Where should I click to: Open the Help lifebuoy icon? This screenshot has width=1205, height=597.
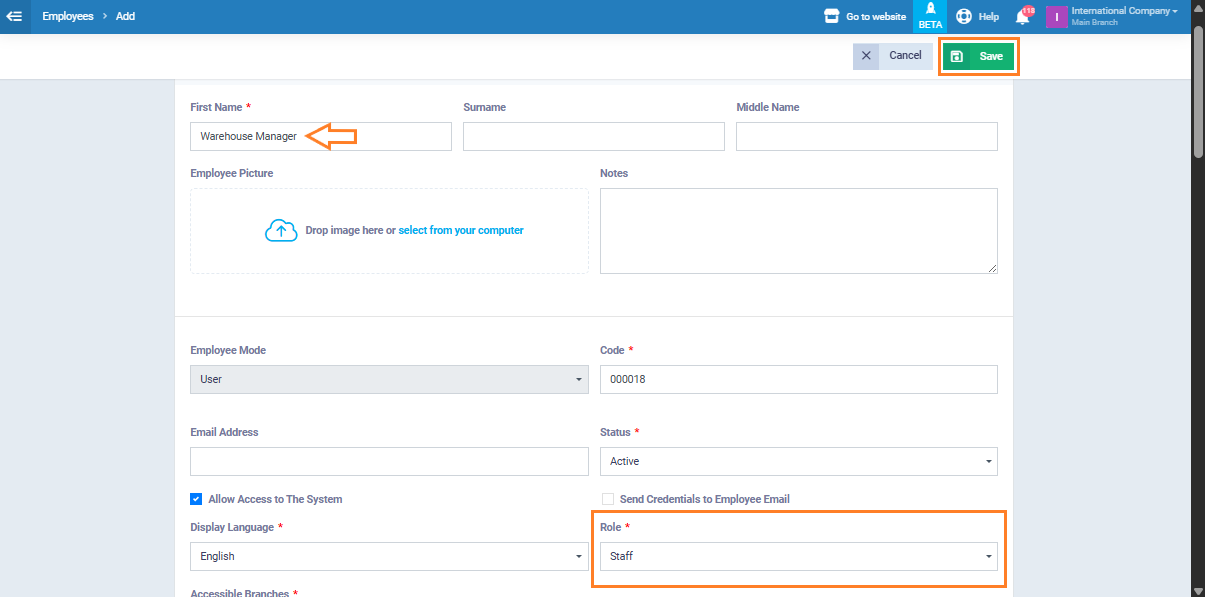click(964, 16)
